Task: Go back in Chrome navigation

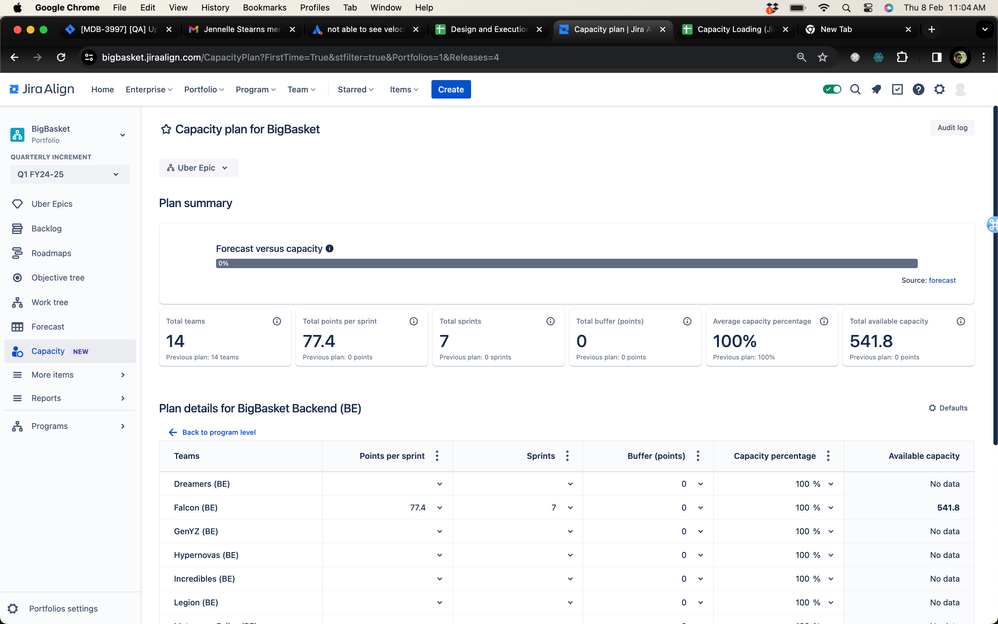Action: pyautogui.click(x=15, y=57)
